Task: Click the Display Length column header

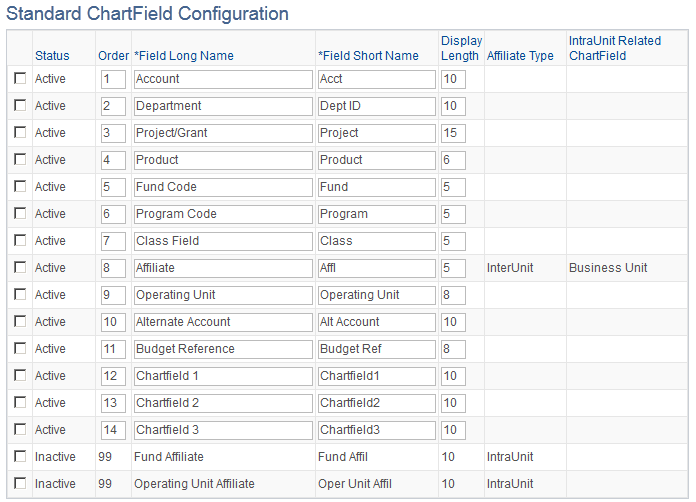Action: [x=461, y=48]
